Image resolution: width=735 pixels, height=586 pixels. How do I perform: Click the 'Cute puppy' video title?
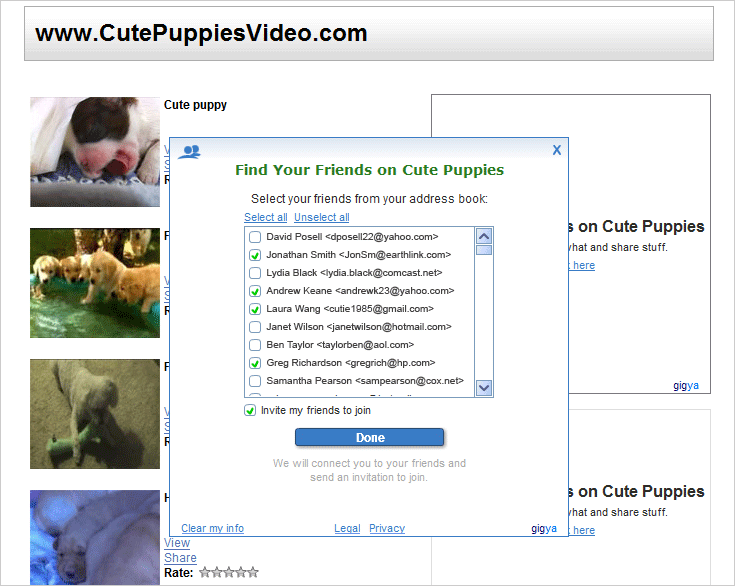coord(195,105)
